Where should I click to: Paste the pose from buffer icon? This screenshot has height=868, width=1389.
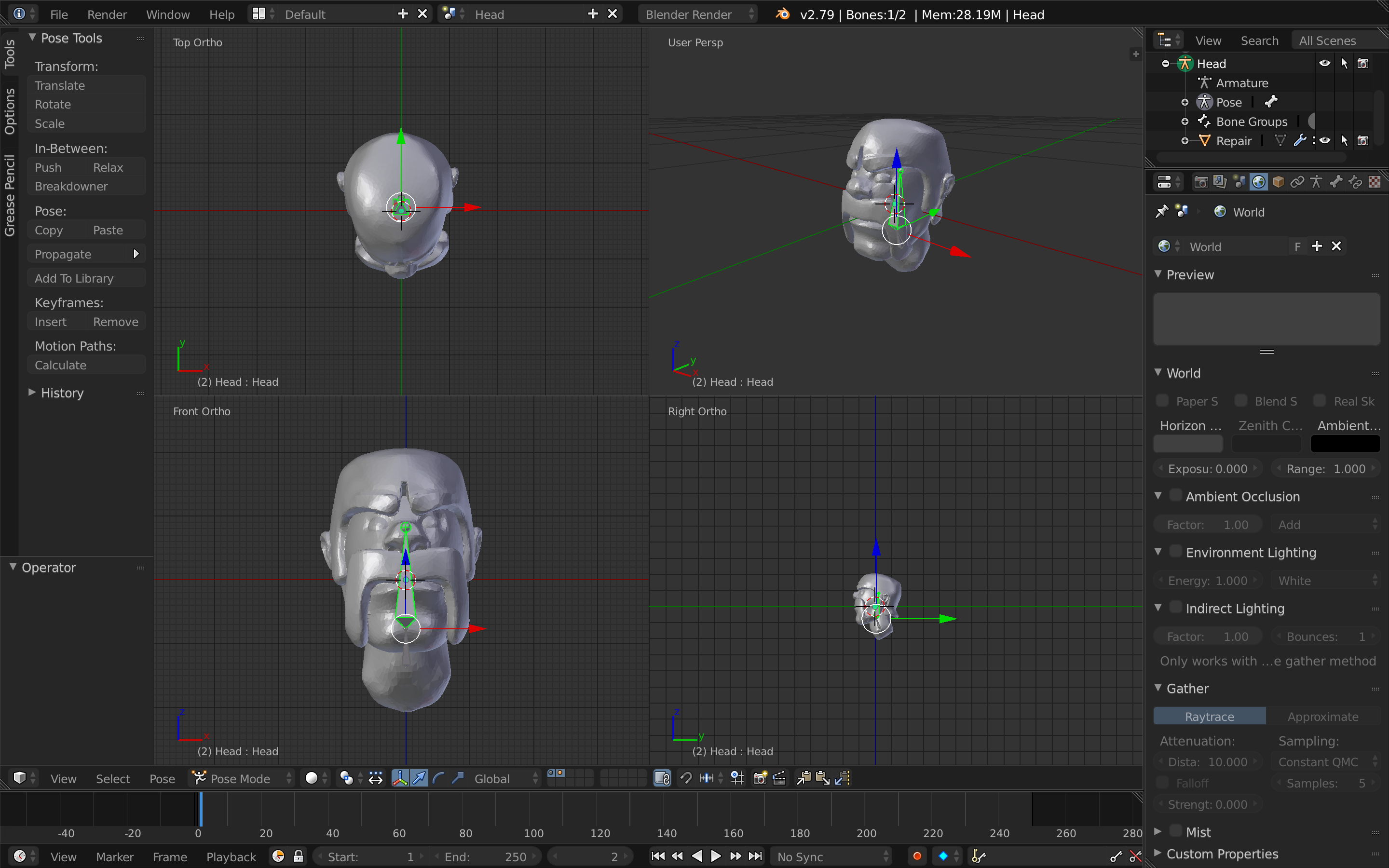click(x=823, y=778)
